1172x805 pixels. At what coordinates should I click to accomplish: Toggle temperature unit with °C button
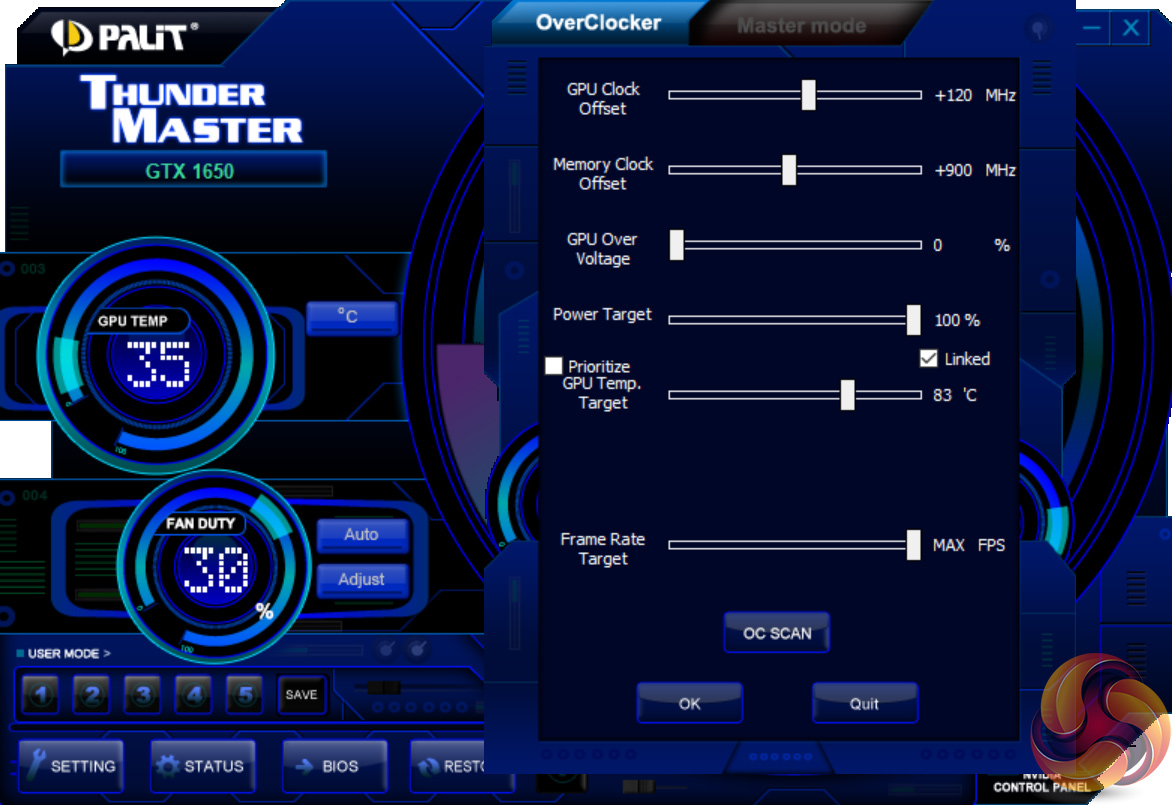351,317
